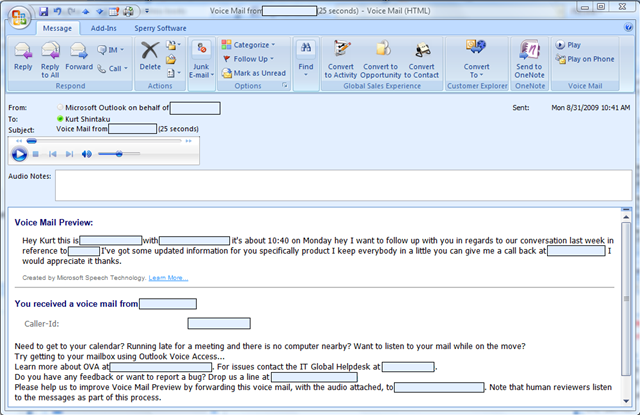Click the Office orb button
The image size is (640, 415).
click(16, 18)
